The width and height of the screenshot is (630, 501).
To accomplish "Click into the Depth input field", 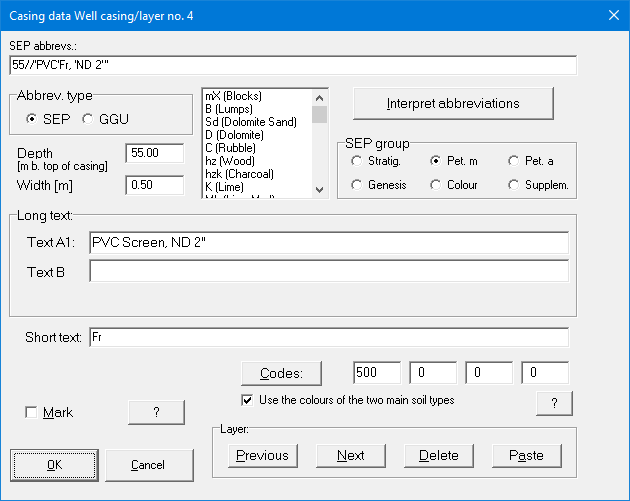I will click(x=155, y=153).
